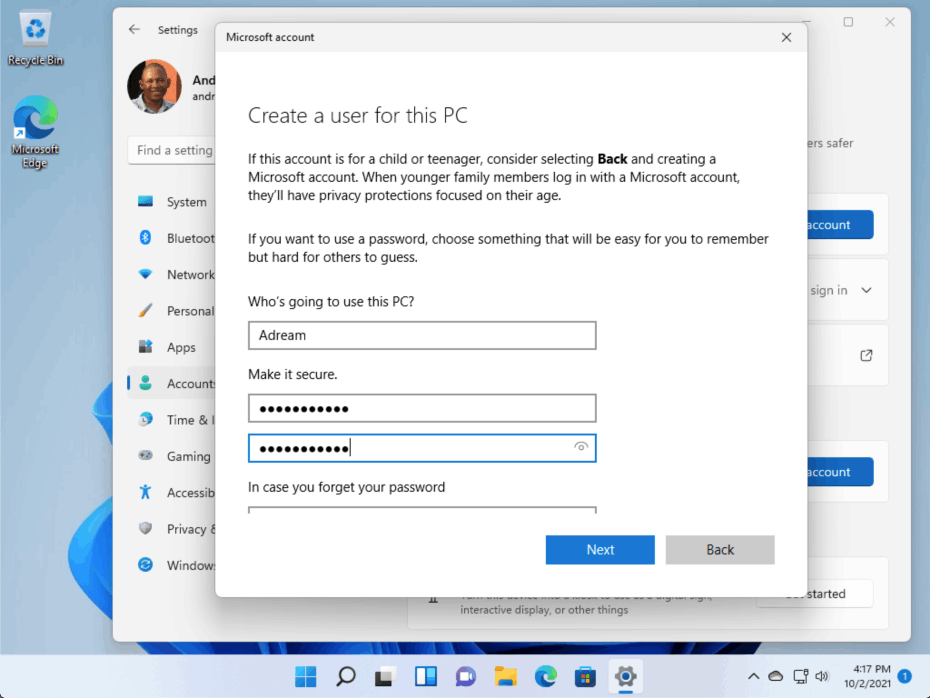Click the partially visible password hint field
This screenshot has height=698, width=930.
tap(422, 510)
